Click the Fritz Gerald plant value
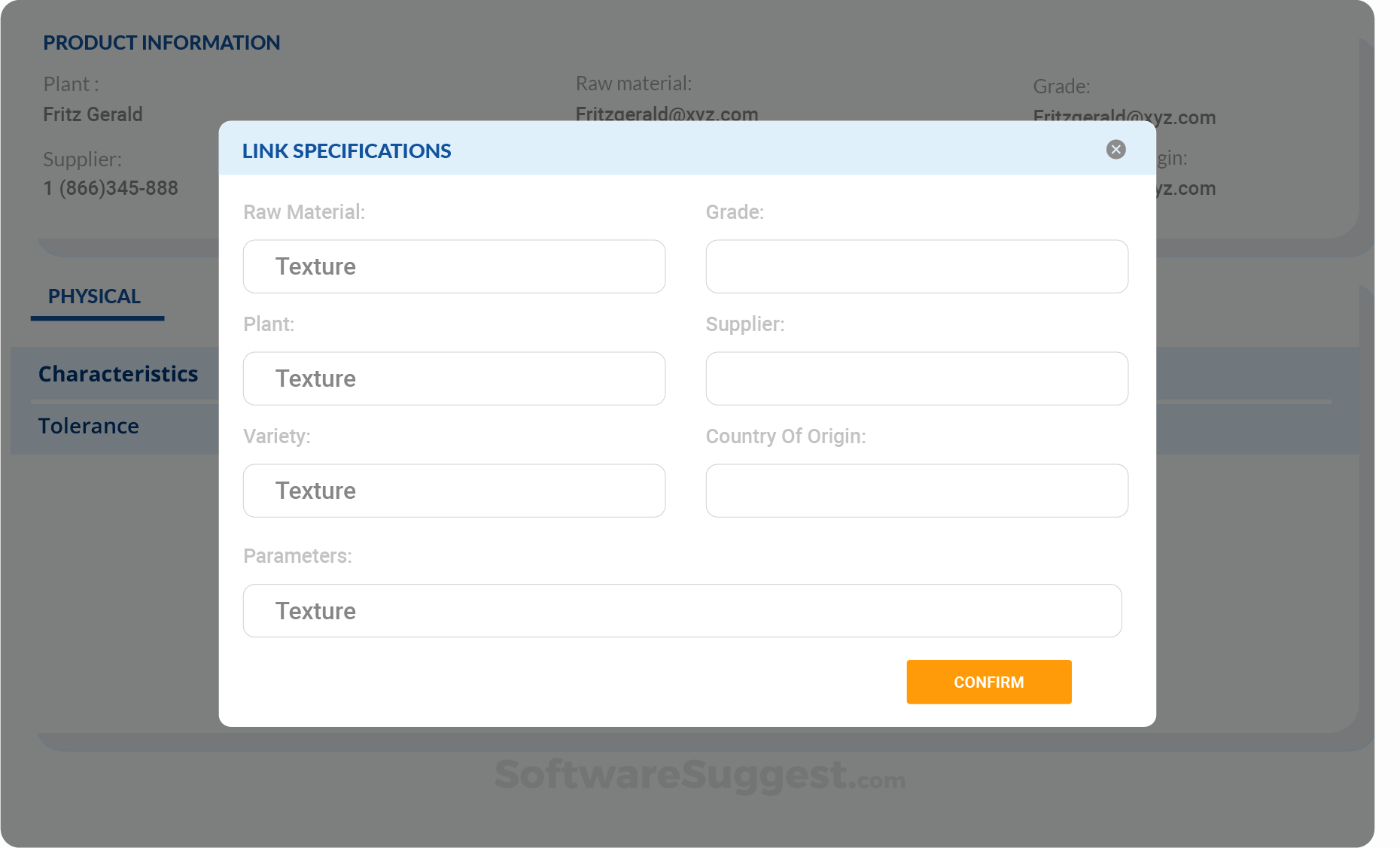This screenshot has height=848, width=1400. point(93,114)
